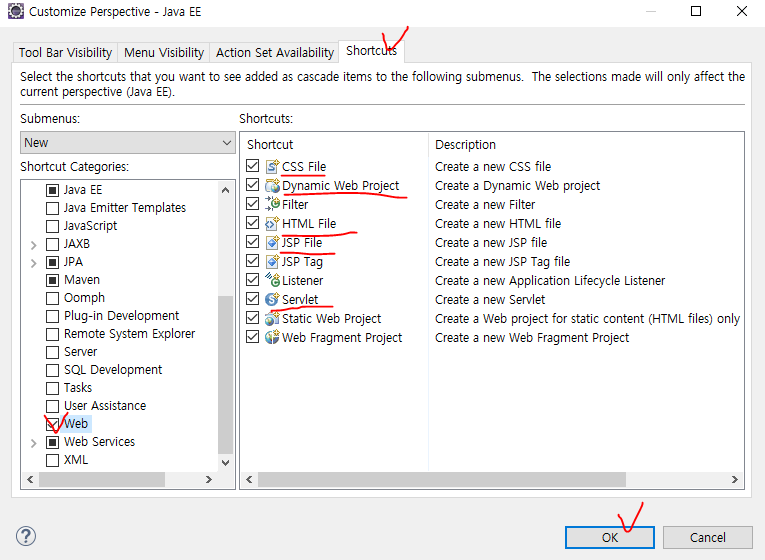Viewport: 765px width, 560px height.
Task: Toggle the JPA category checkbox
Action: pos(52,262)
